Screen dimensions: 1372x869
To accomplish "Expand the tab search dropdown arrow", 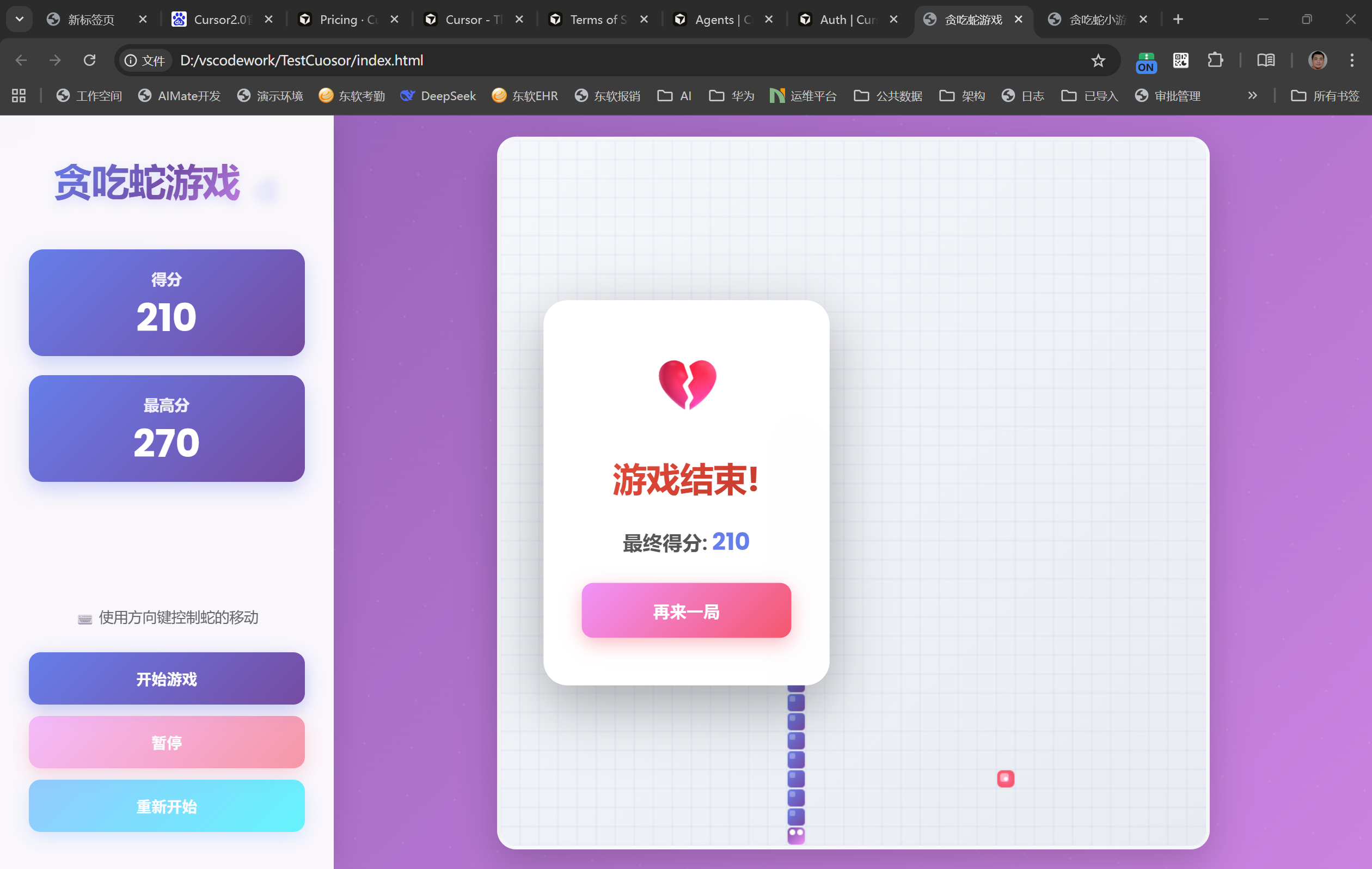I will 20,20.
